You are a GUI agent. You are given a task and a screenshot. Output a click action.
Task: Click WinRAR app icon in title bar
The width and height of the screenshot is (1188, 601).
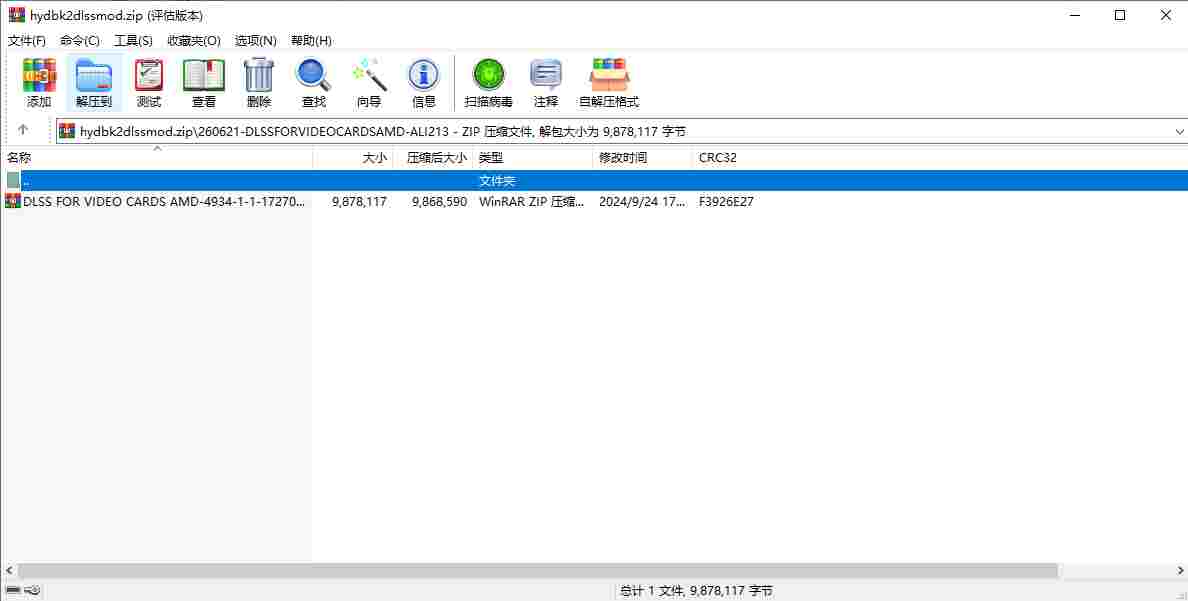[17, 15]
